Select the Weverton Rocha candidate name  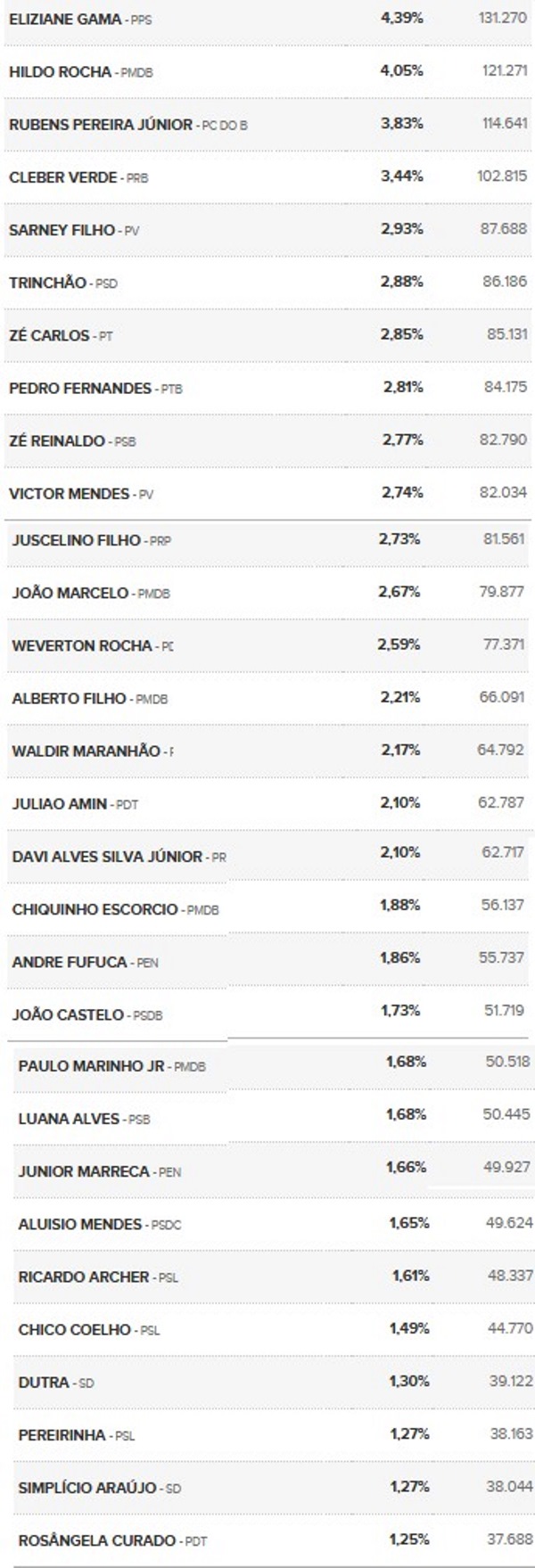tap(81, 644)
